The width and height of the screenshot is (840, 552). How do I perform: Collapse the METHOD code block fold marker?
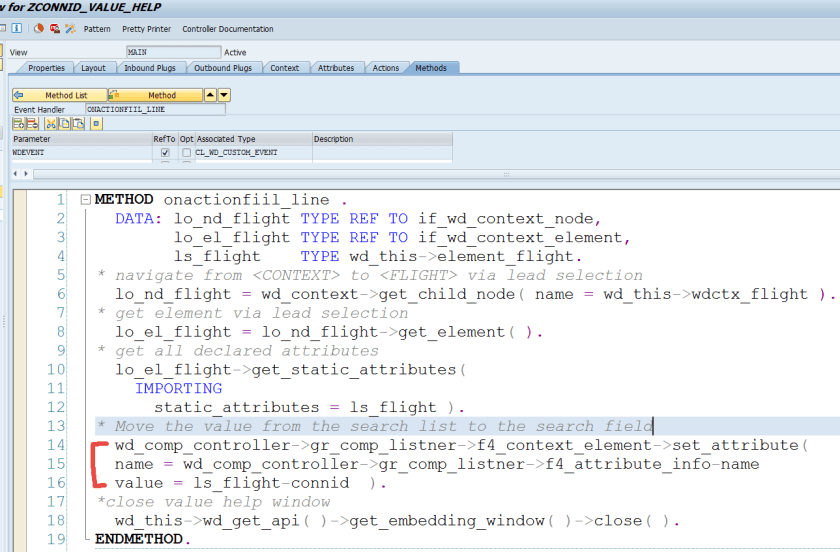click(86, 199)
